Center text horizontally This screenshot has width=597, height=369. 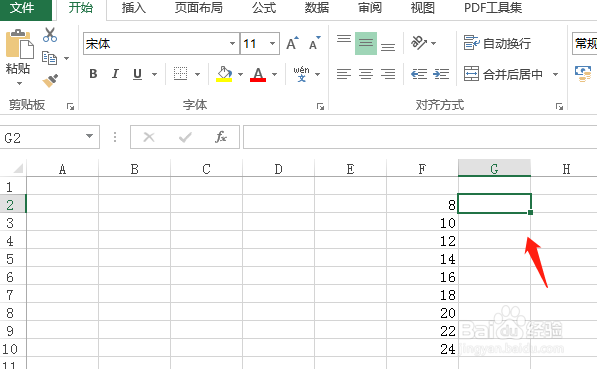(x=366, y=74)
